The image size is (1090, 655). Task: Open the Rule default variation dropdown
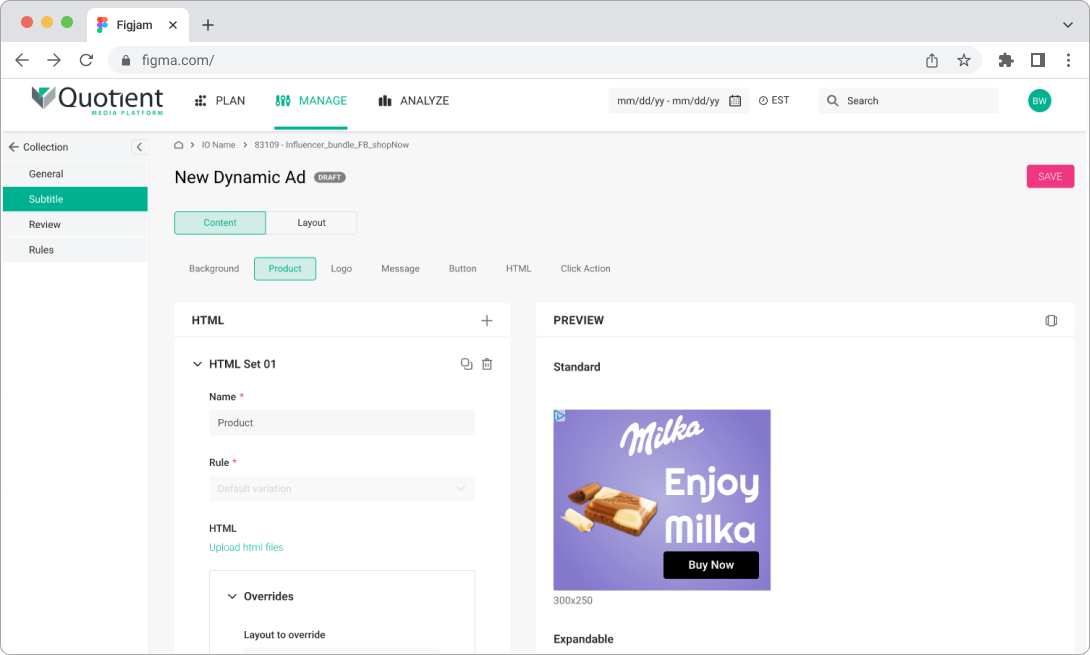pyautogui.click(x=342, y=489)
